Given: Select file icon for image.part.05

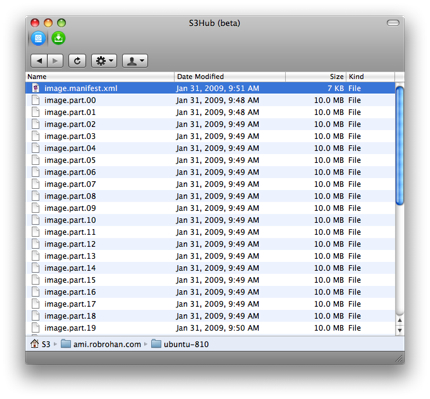Looking at the screenshot, I should (36, 160).
